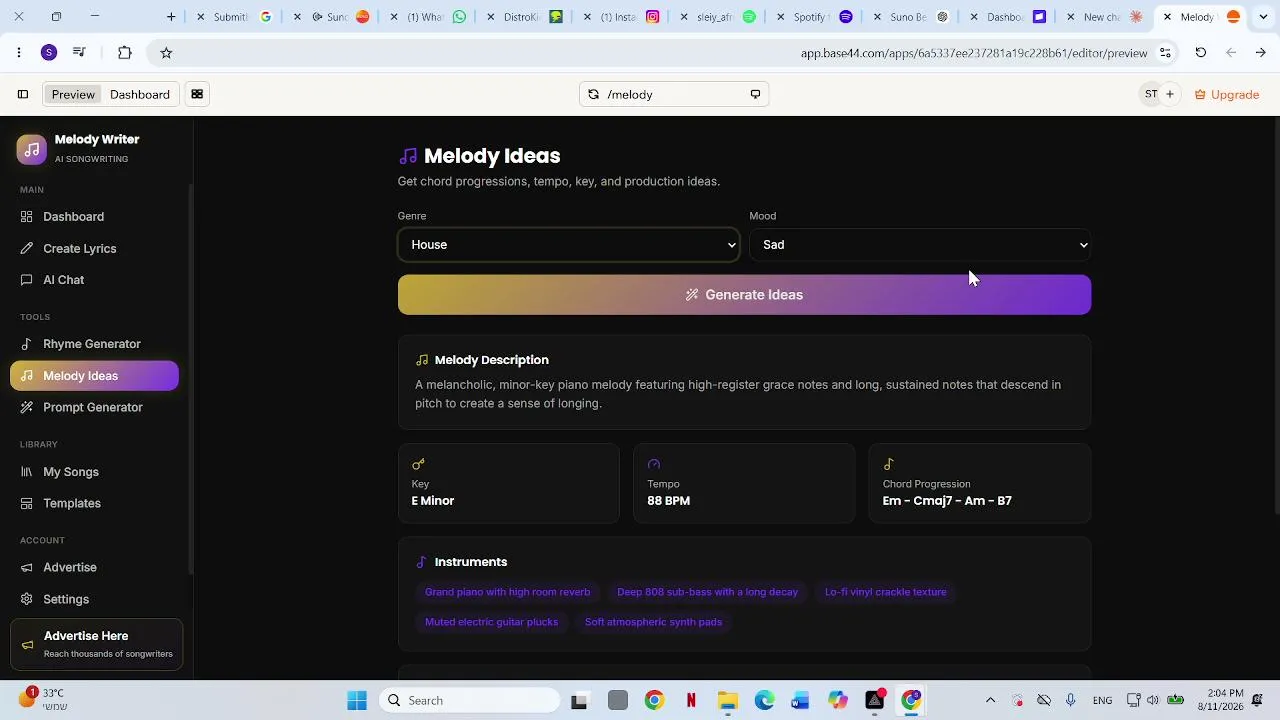Click the Muted electric guitar plucks tag

coord(491,622)
